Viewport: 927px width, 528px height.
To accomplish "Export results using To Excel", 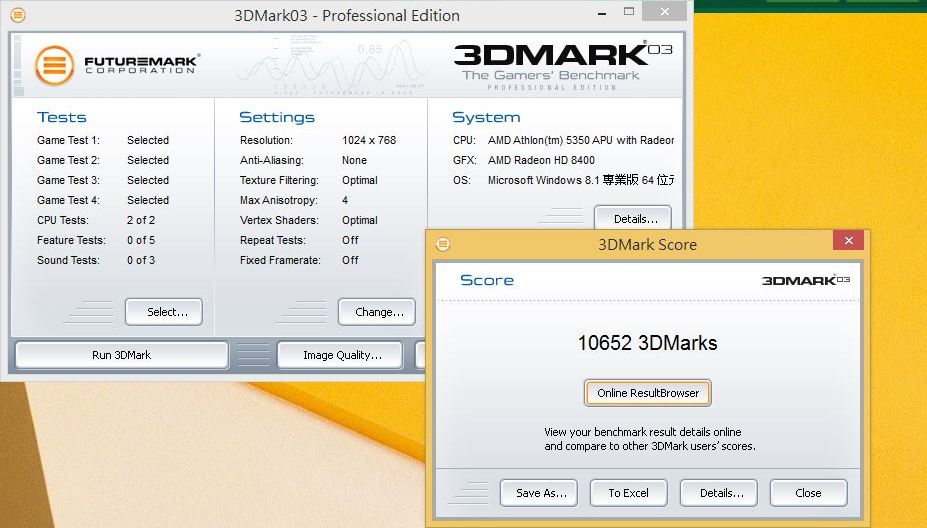I will coord(629,493).
